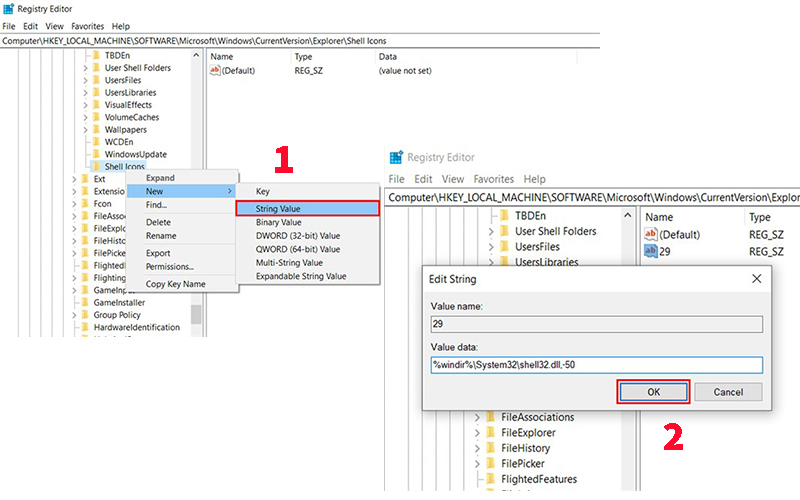Click Copy Key Name in context menu
The height and width of the screenshot is (500, 800).
pos(176,284)
